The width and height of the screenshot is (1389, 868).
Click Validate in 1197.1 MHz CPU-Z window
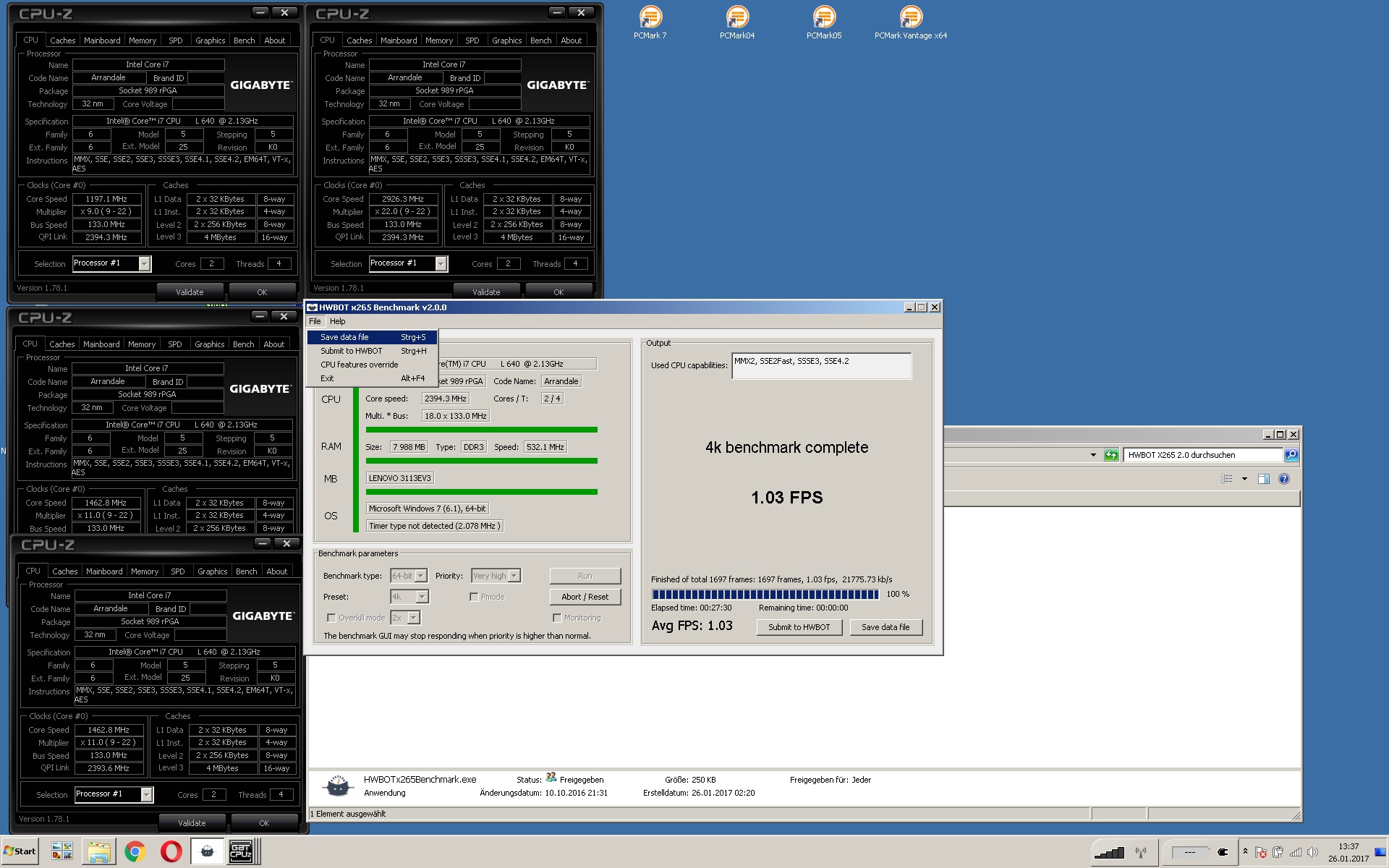pyautogui.click(x=190, y=292)
